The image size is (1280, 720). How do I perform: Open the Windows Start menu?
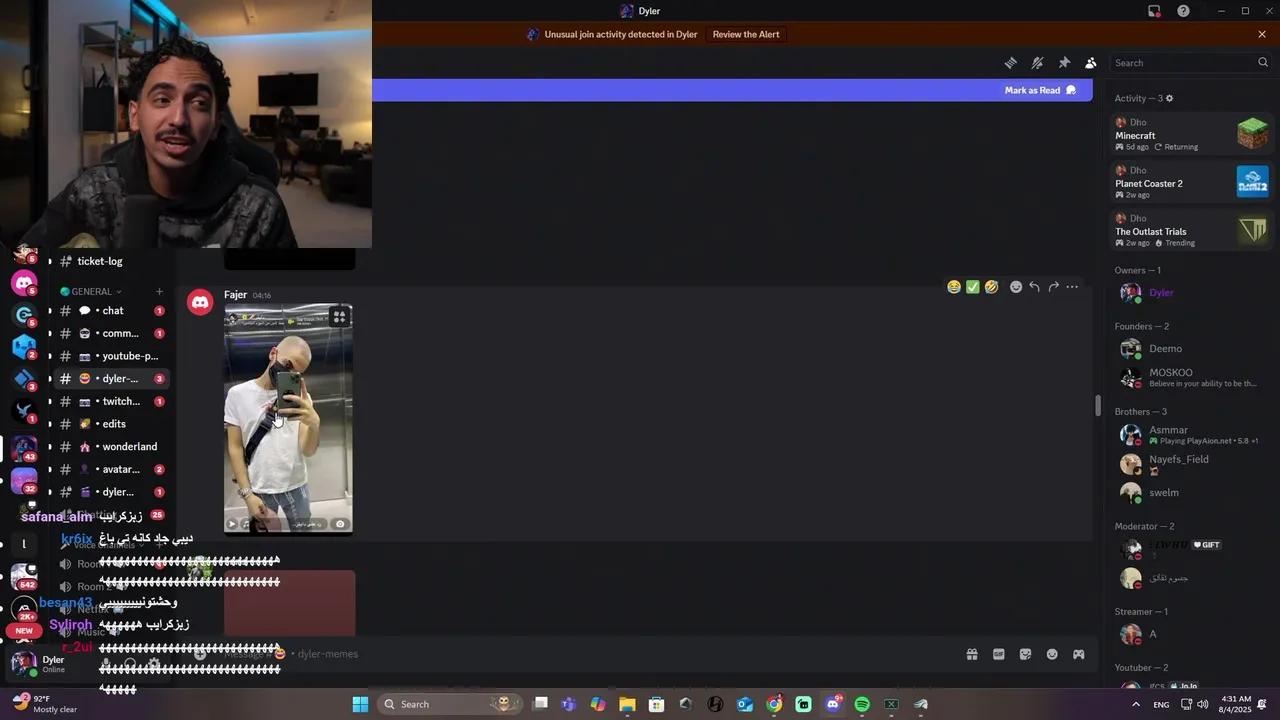pyautogui.click(x=360, y=704)
